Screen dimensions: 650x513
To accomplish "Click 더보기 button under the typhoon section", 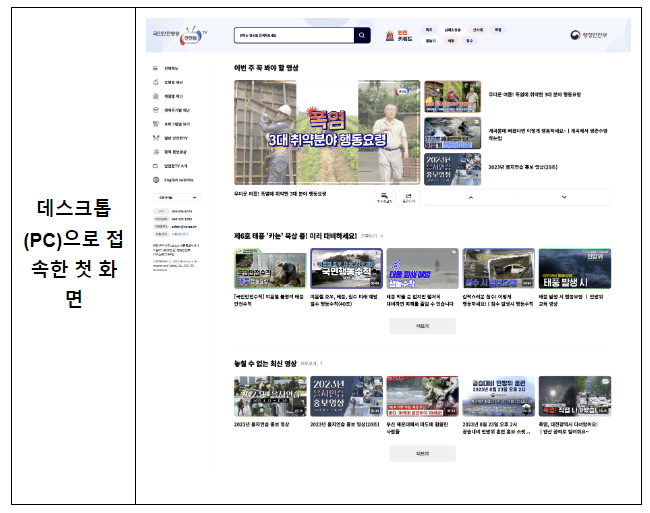I will point(422,326).
